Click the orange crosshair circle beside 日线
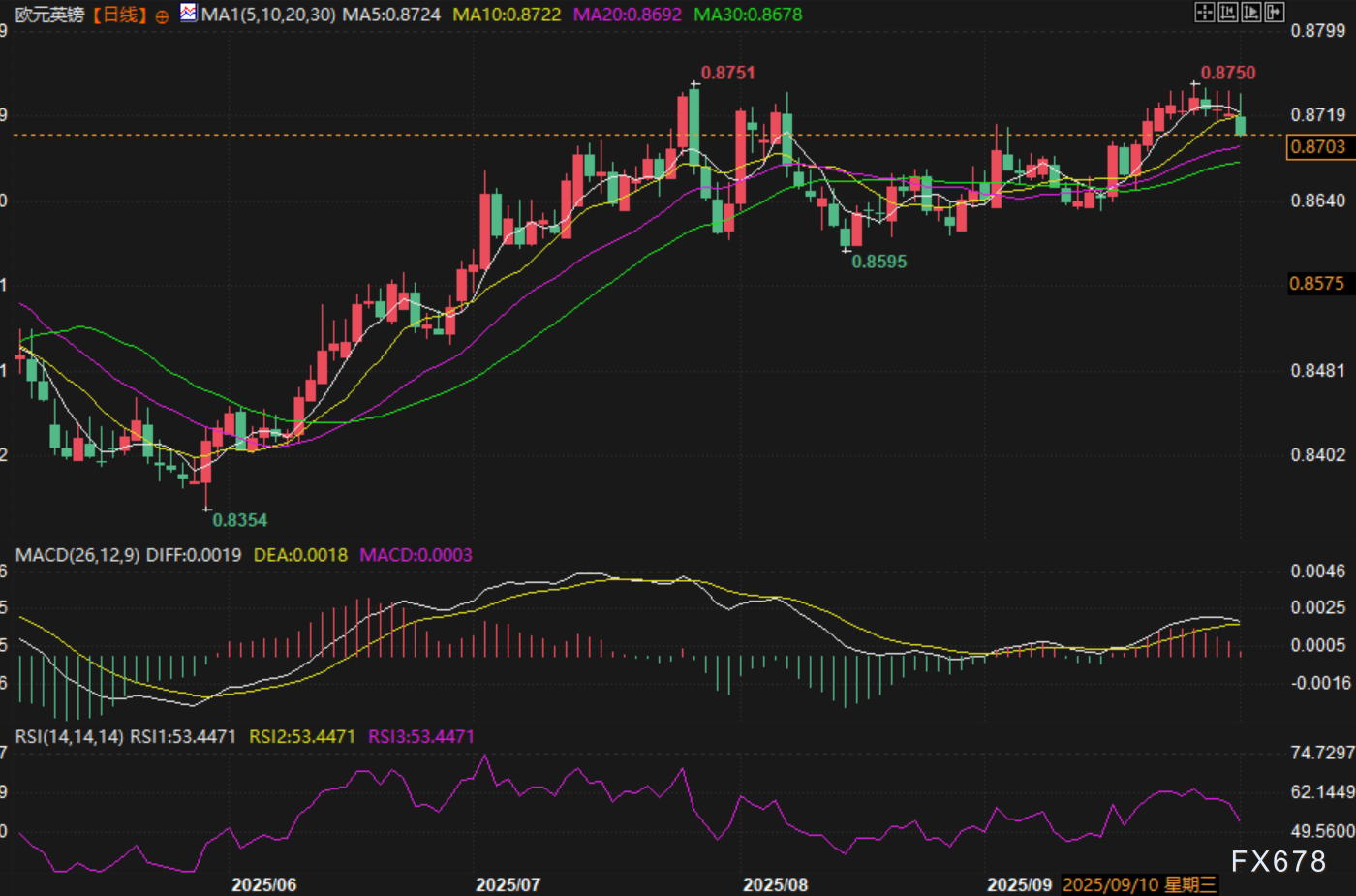Image resolution: width=1356 pixels, height=896 pixels. tap(162, 16)
